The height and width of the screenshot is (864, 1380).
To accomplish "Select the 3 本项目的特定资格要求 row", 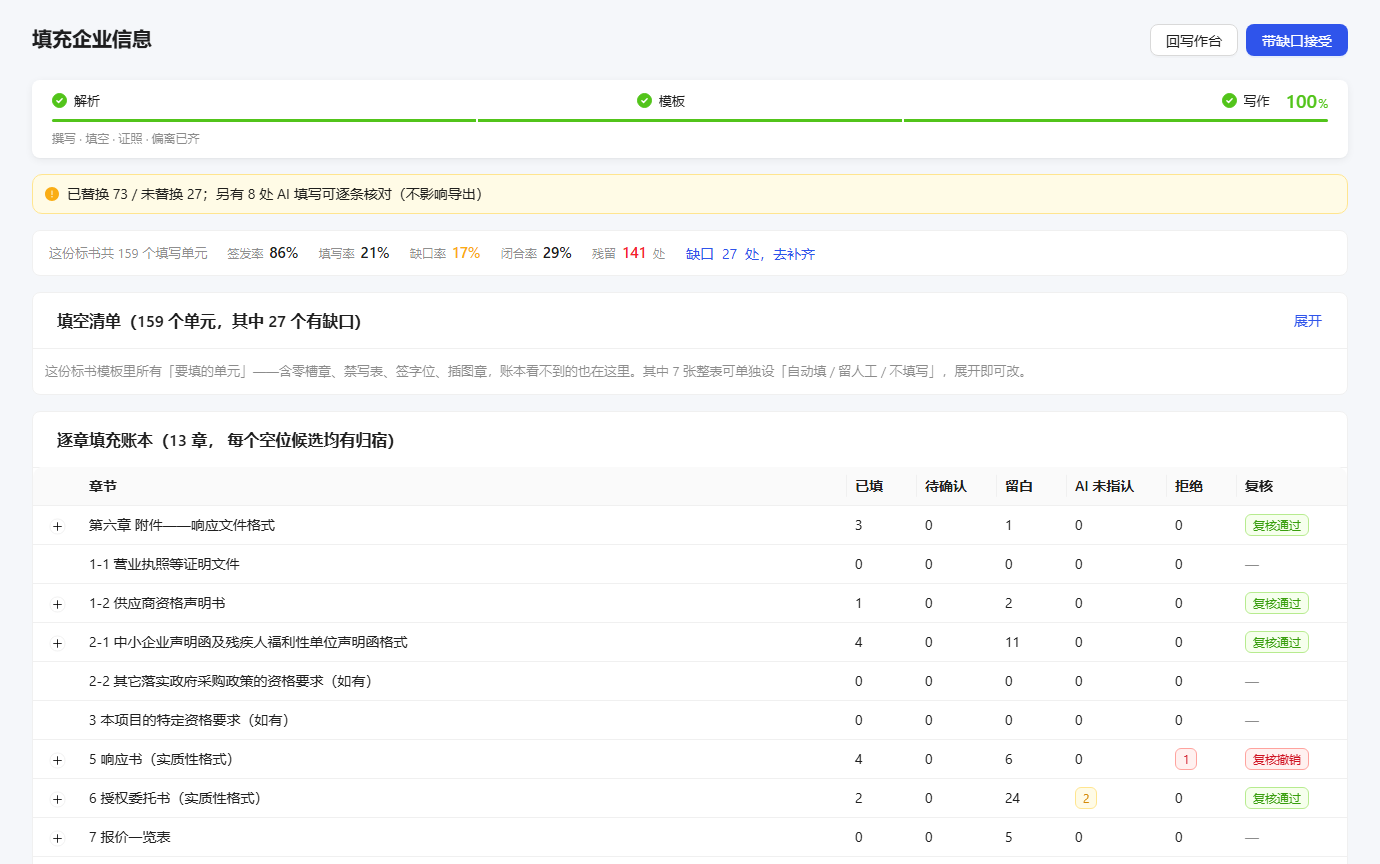I will 690,720.
